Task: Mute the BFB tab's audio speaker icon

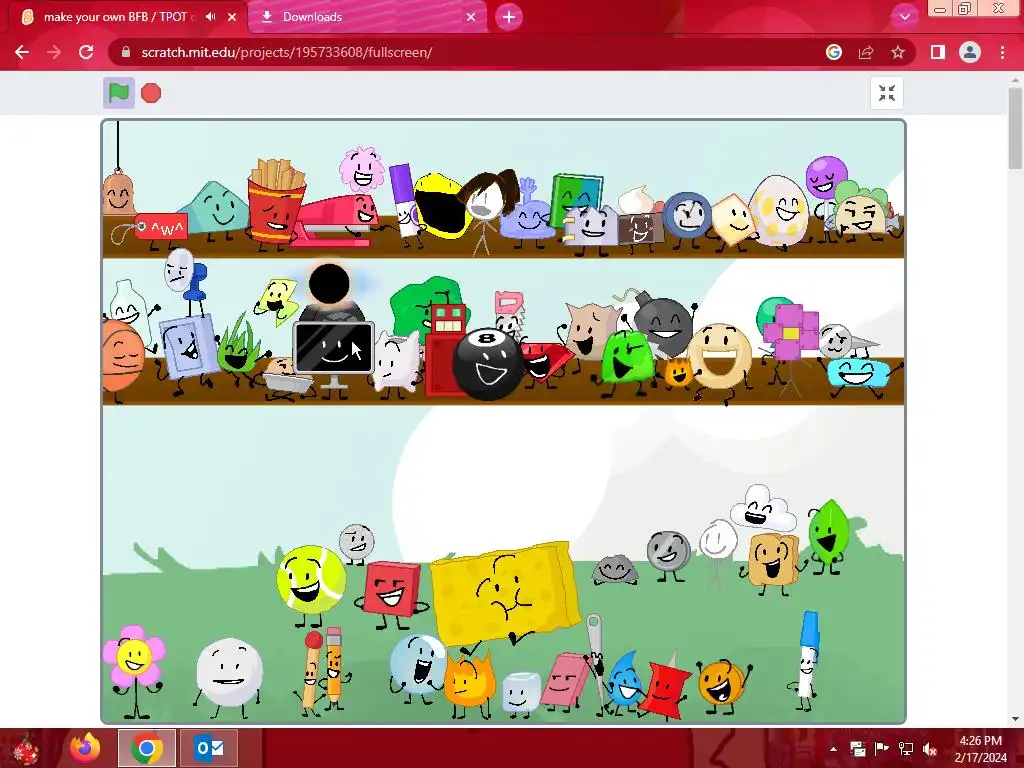Action: (x=210, y=17)
